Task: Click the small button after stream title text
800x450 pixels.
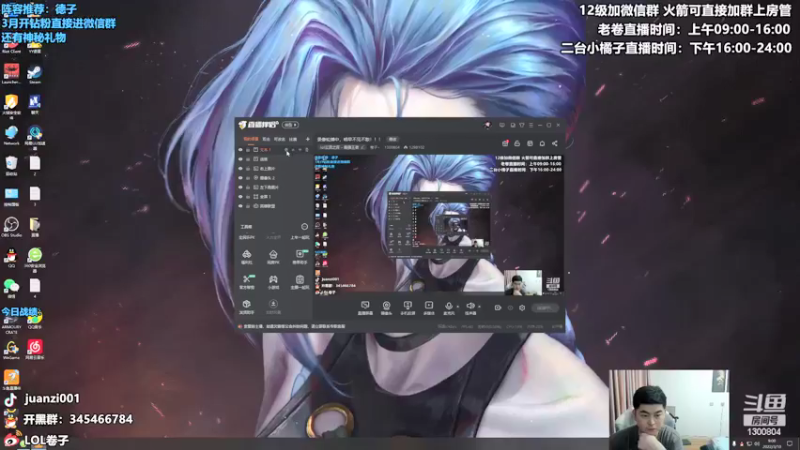Action: pyautogui.click(x=392, y=139)
